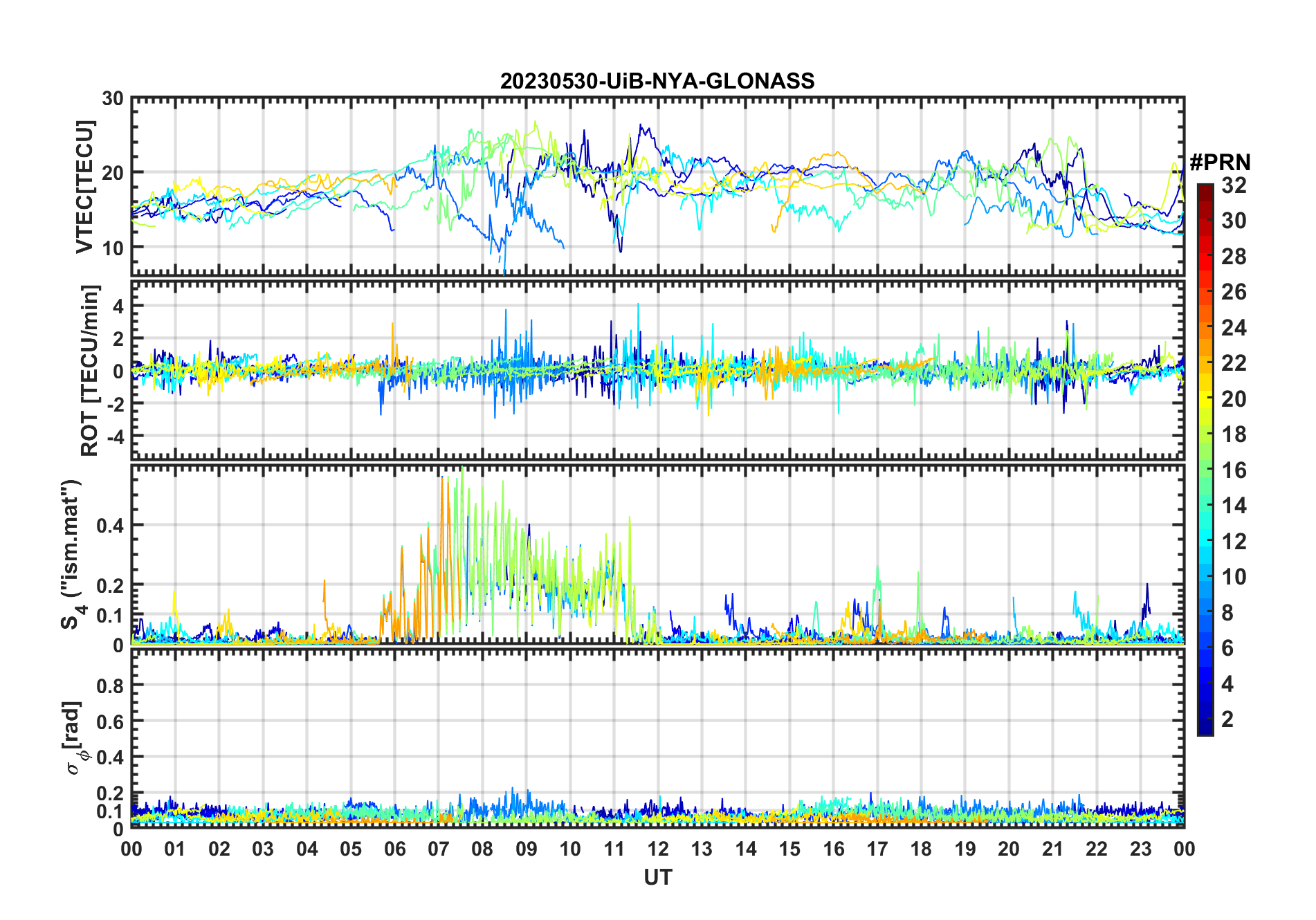
Task: Click colorbar tick label 26
Action: coord(1234,292)
